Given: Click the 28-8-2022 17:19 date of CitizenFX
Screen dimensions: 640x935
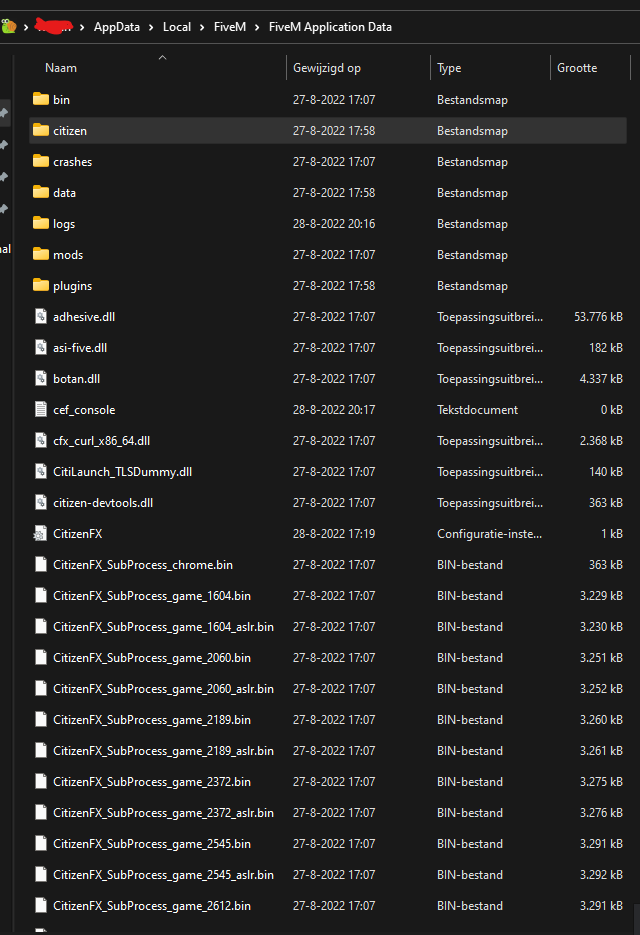Looking at the screenshot, I should (333, 534).
